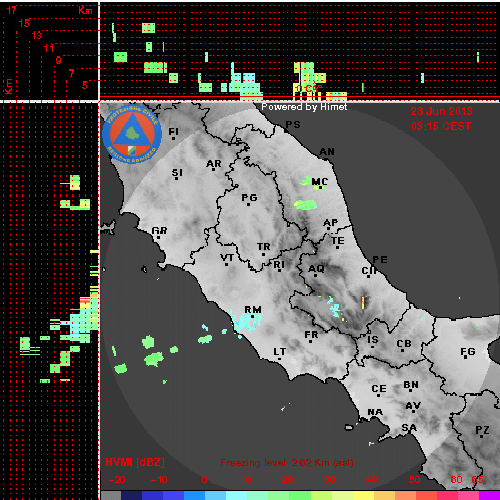The width and height of the screenshot is (500, 500).
Task: Select the TE city label
Action: tap(338, 241)
